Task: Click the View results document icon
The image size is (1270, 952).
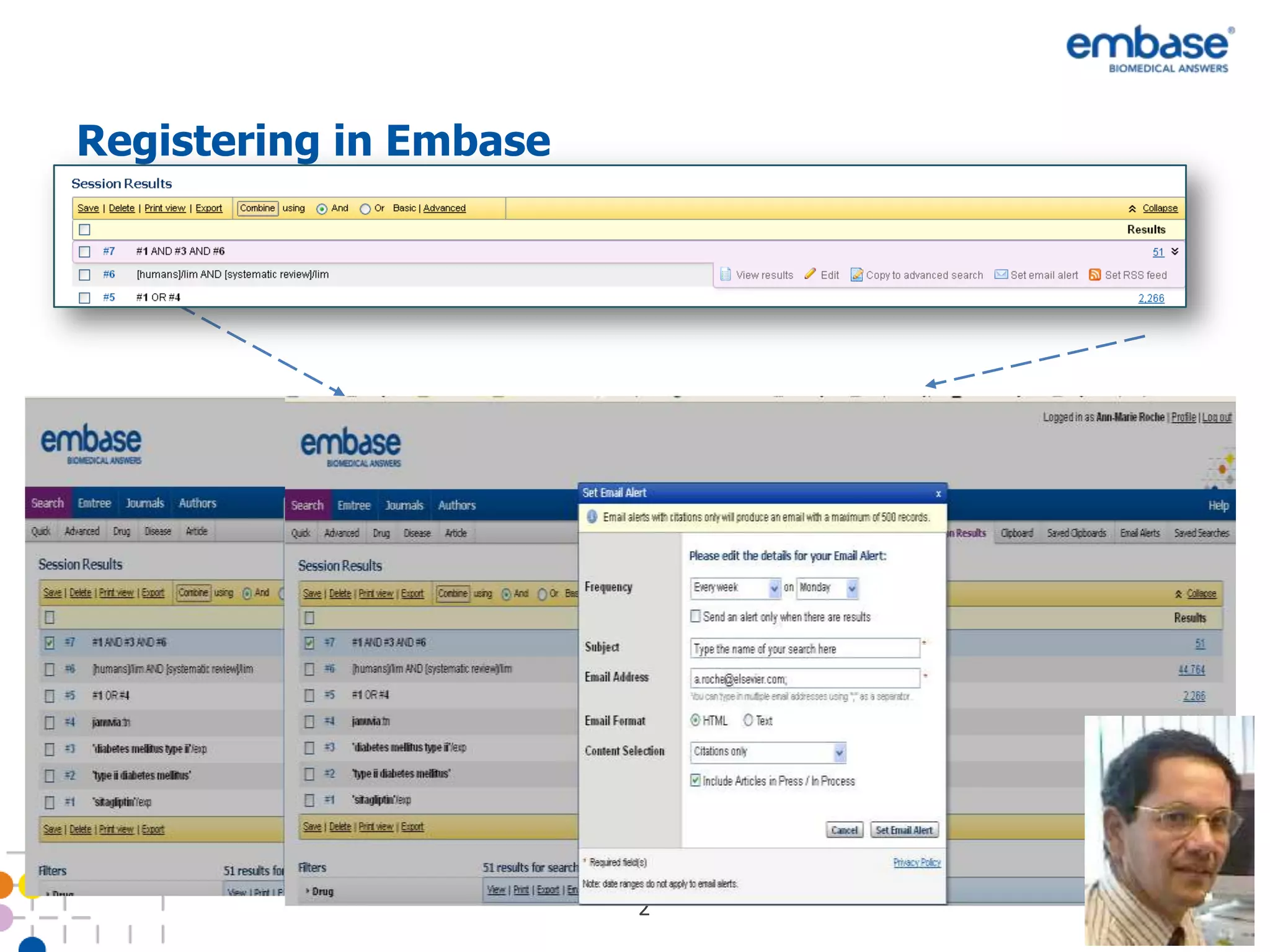Action: point(726,274)
